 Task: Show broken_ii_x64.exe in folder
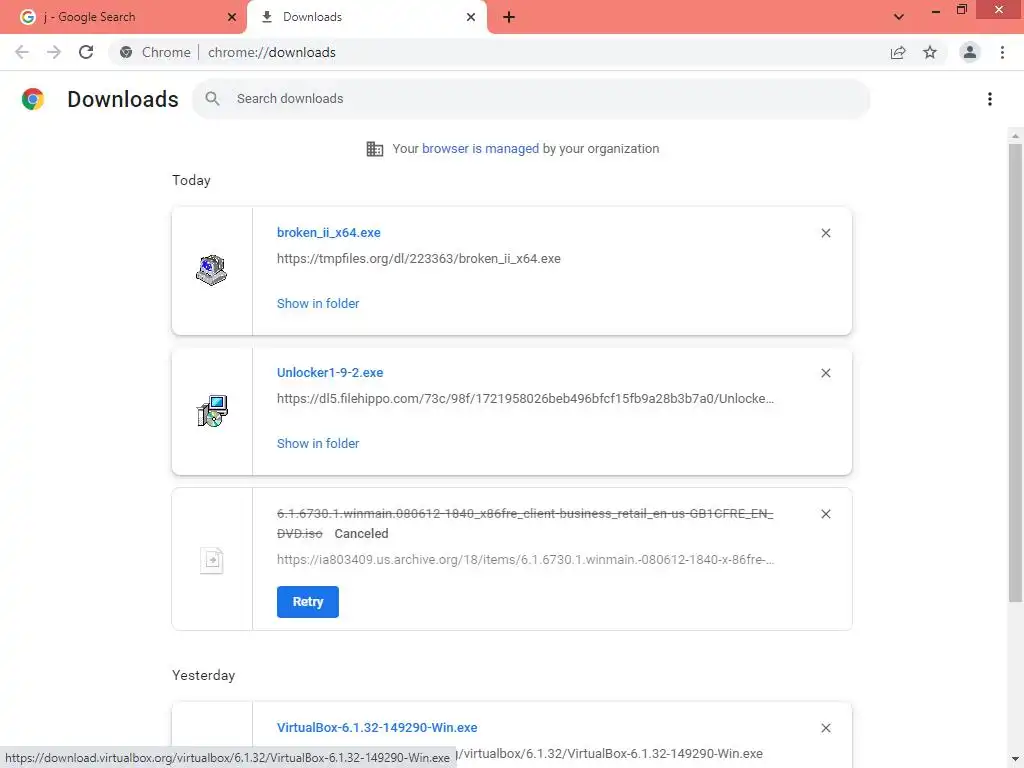318,303
